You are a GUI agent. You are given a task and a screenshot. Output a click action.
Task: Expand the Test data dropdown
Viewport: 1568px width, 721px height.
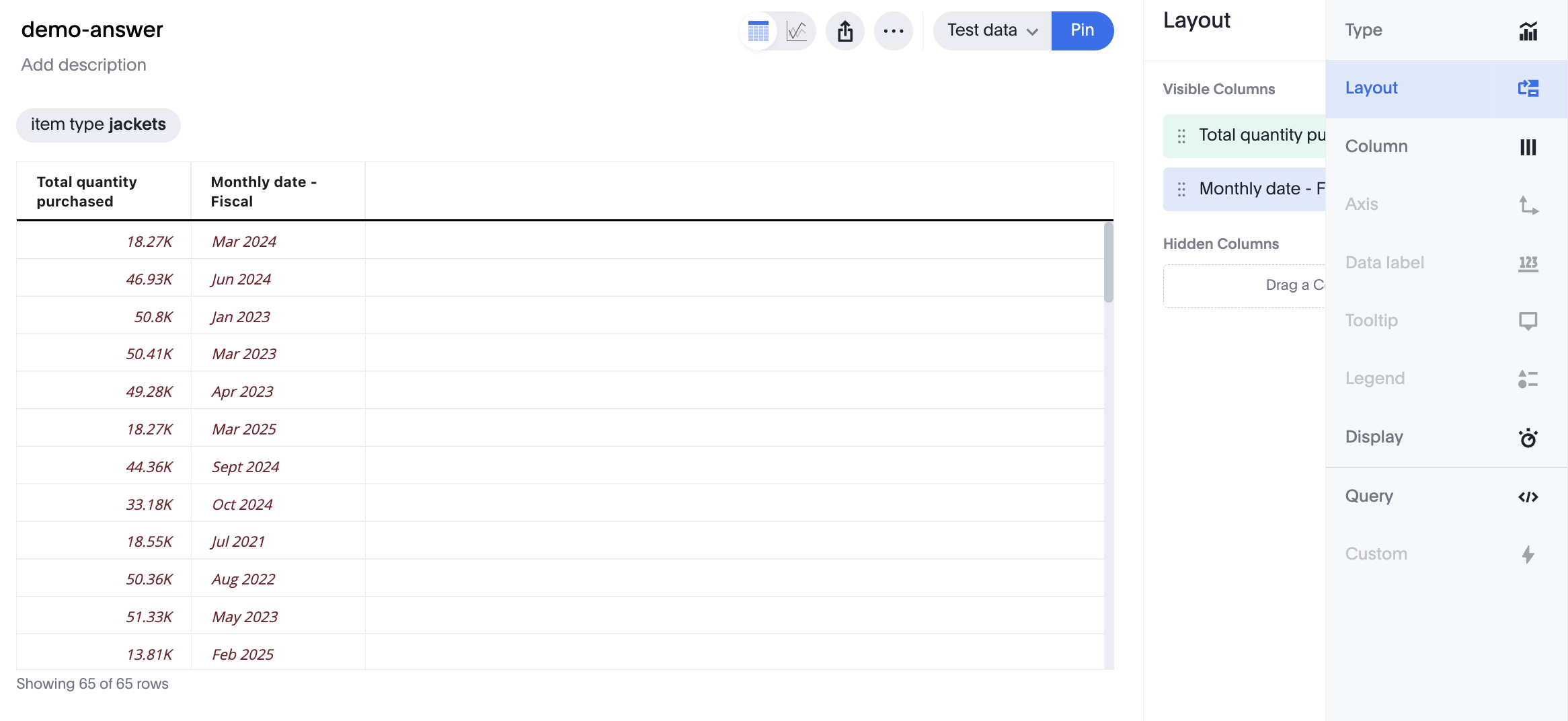992,31
